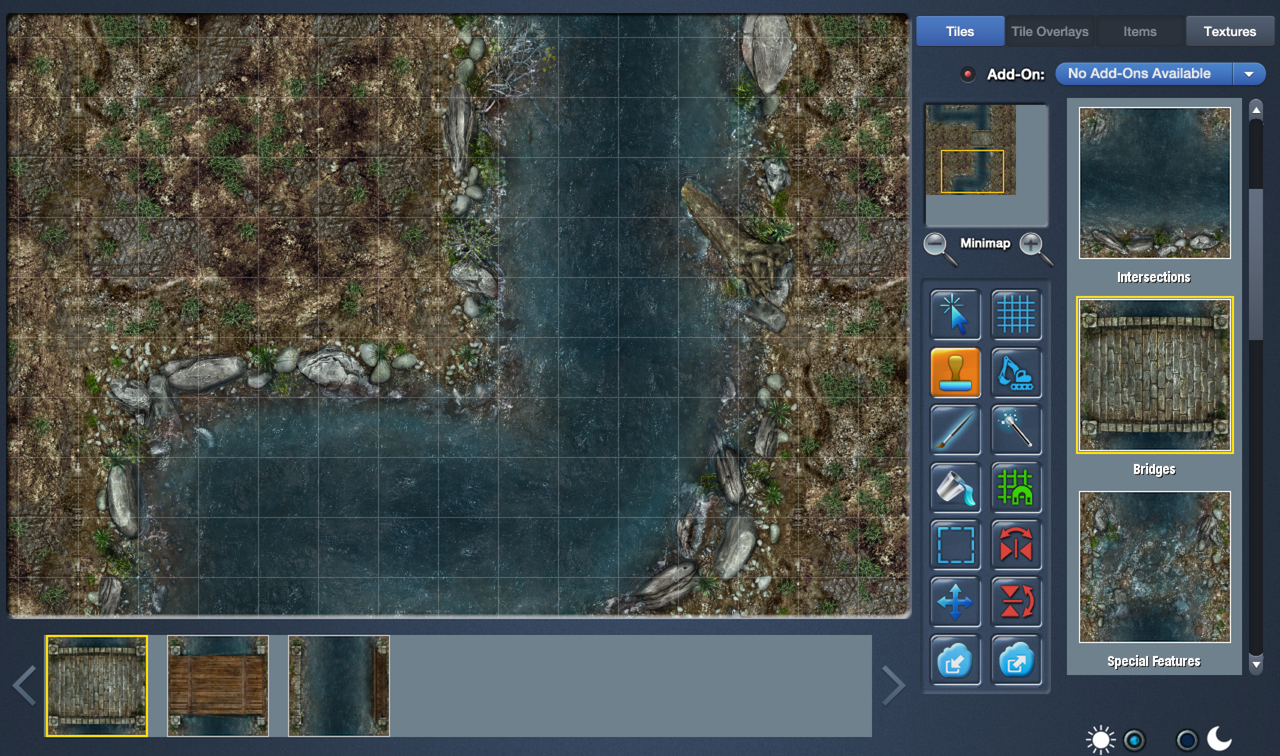1280x756 pixels.
Task: Open the Textures tab
Action: click(1230, 31)
